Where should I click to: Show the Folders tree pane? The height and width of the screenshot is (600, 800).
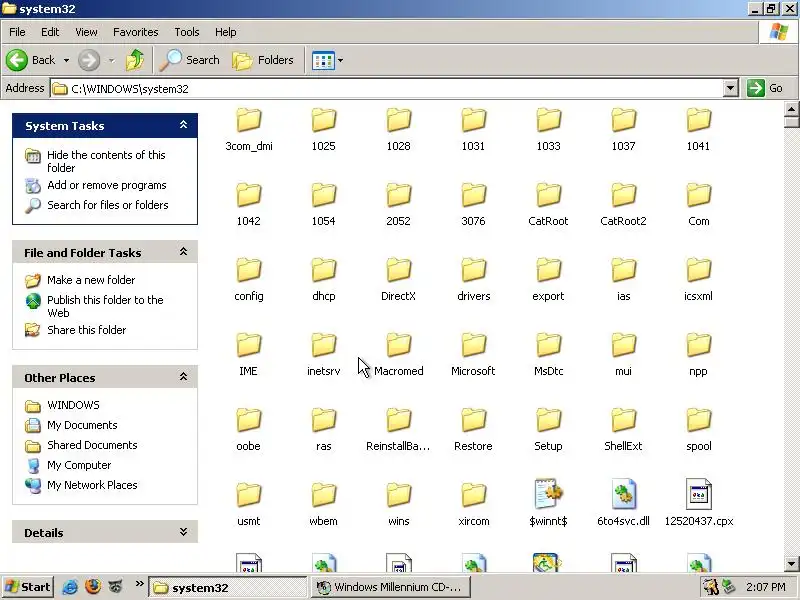tap(263, 60)
